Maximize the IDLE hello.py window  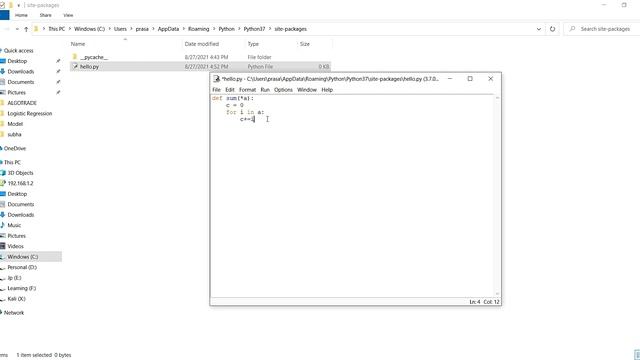click(x=470, y=79)
